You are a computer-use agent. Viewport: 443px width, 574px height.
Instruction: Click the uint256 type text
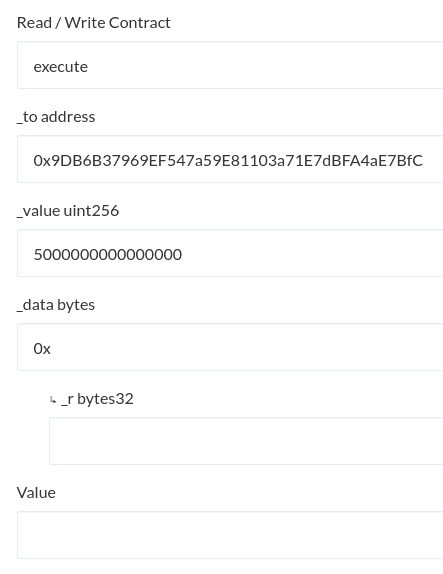92,211
